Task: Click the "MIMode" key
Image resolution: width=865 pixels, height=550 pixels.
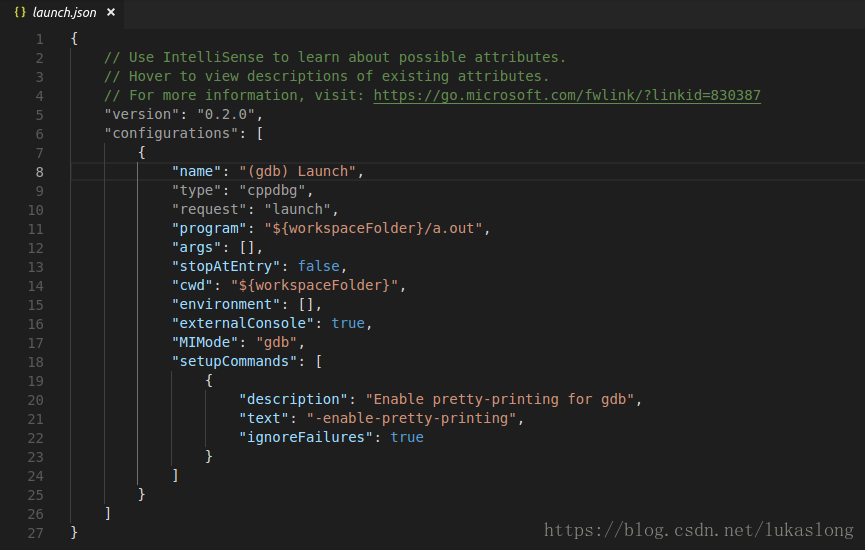Action: (205, 343)
